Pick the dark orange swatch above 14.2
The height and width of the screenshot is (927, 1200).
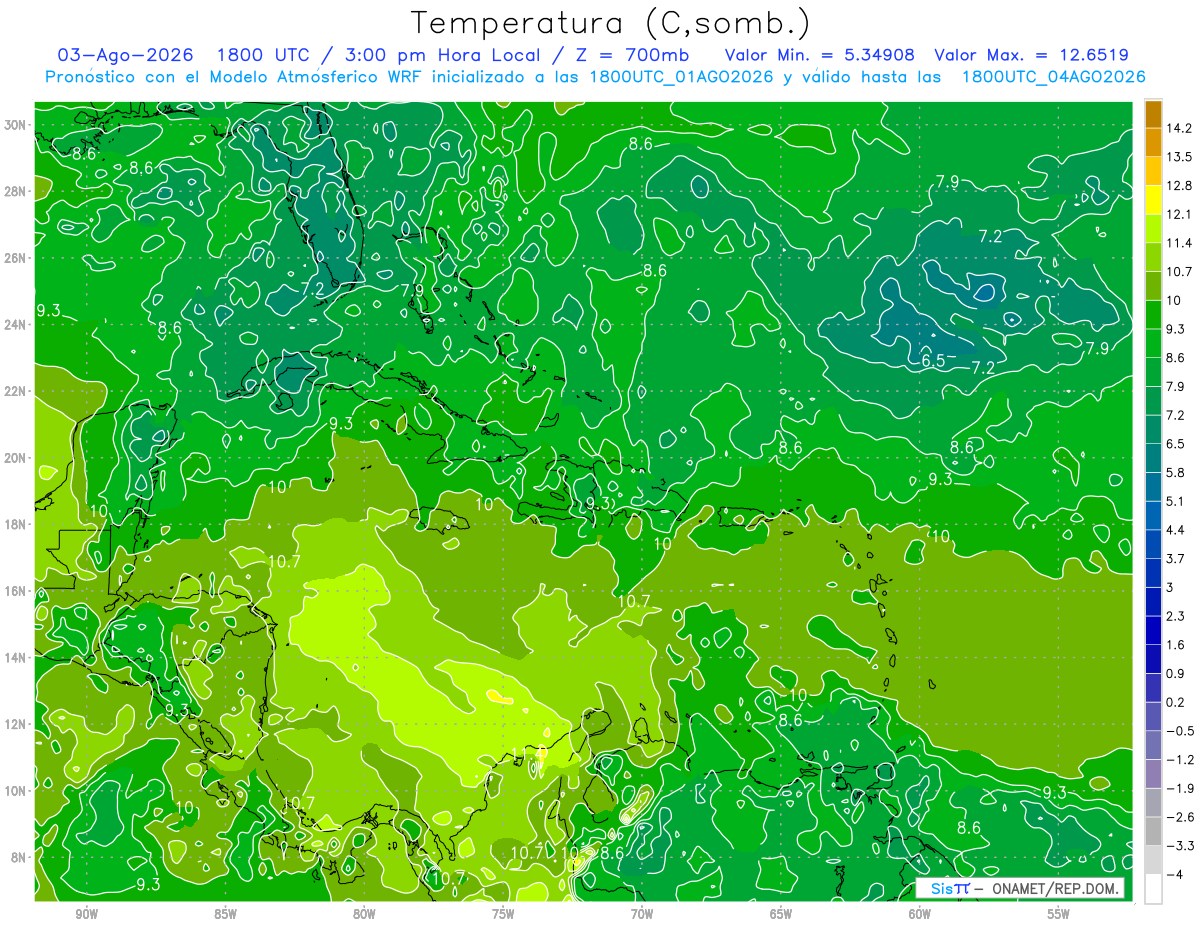pyautogui.click(x=1153, y=114)
